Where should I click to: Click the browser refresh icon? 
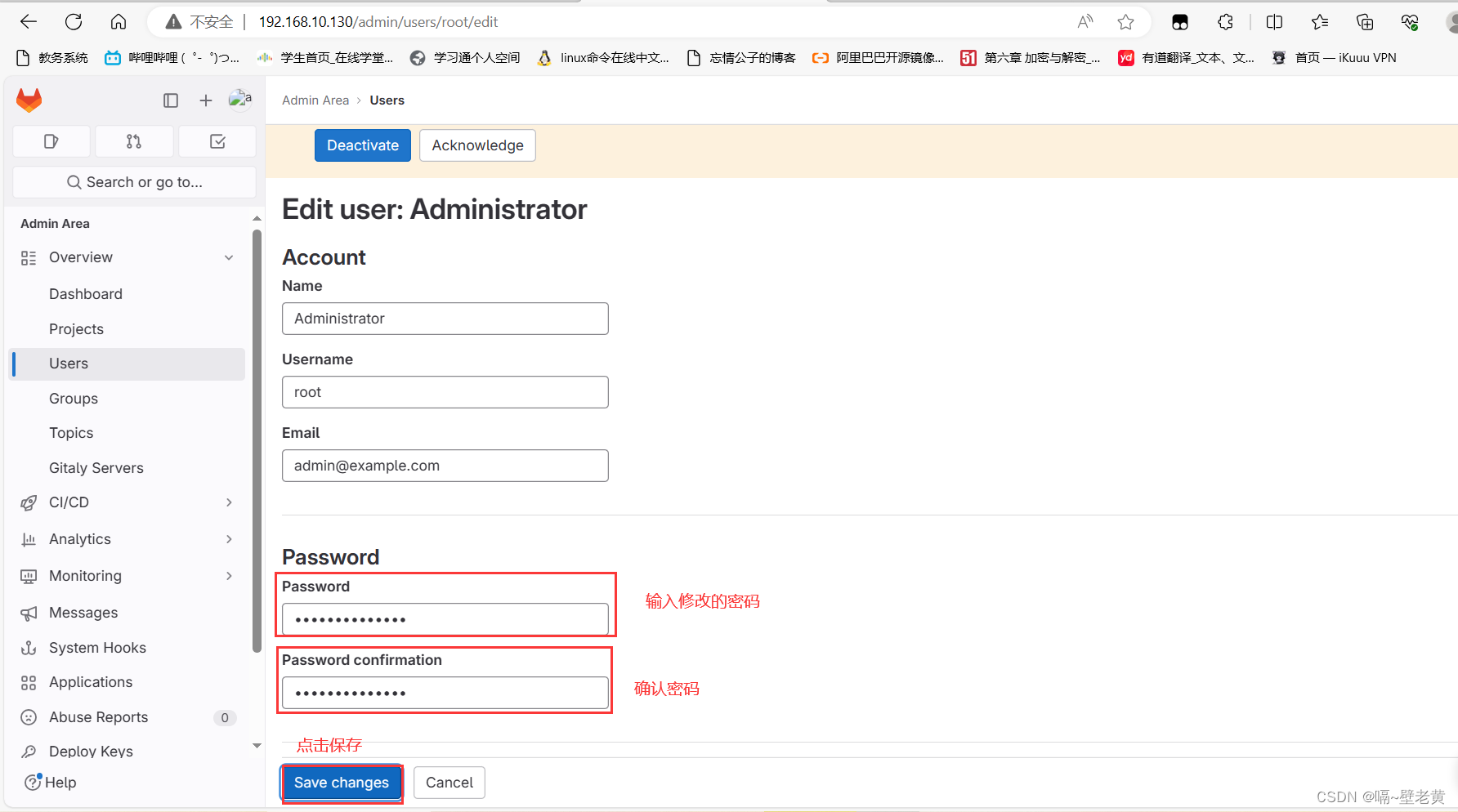[74, 22]
